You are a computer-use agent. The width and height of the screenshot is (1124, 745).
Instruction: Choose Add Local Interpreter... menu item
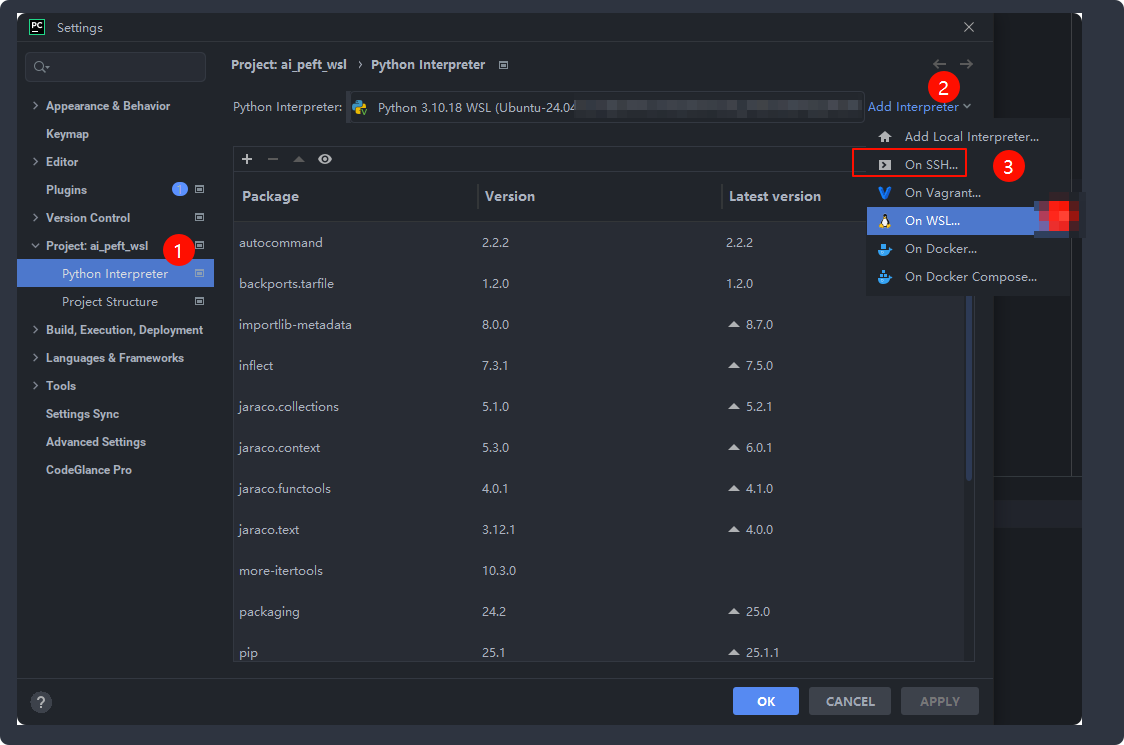968,137
